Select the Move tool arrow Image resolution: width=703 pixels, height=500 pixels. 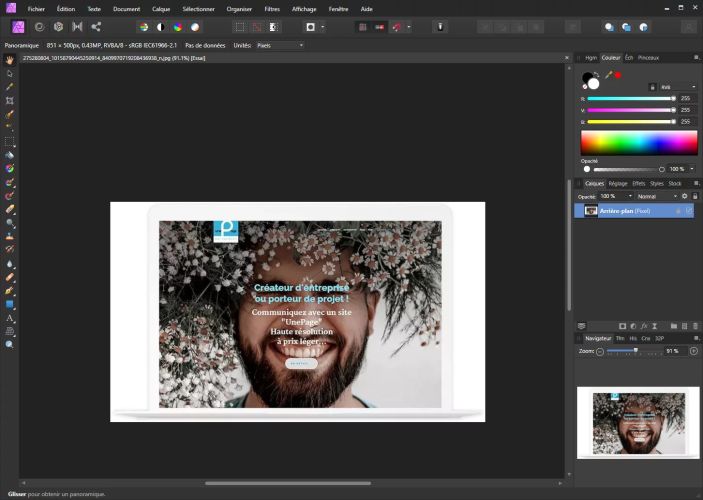click(10, 73)
